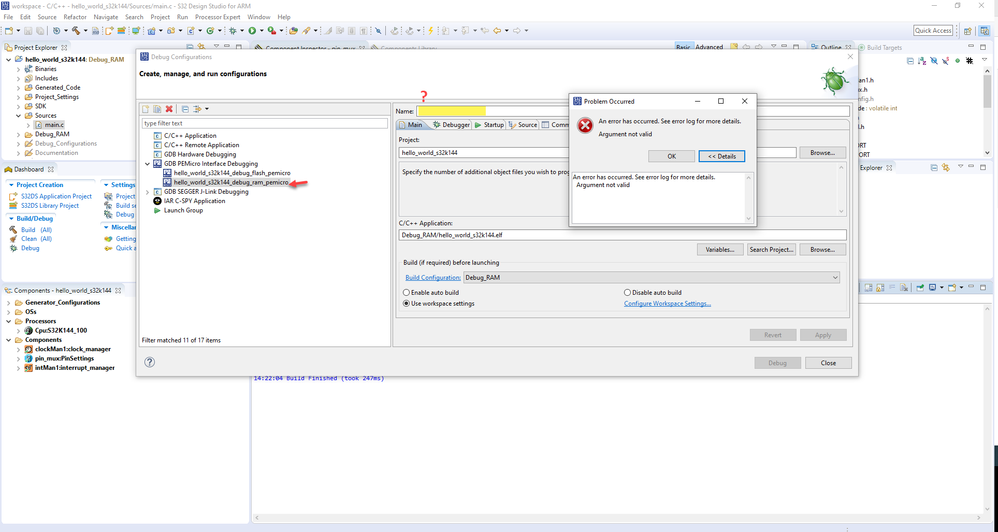
Task: Select hello_world_s32k144_debug_ram_pemicro configuration
Action: point(230,182)
